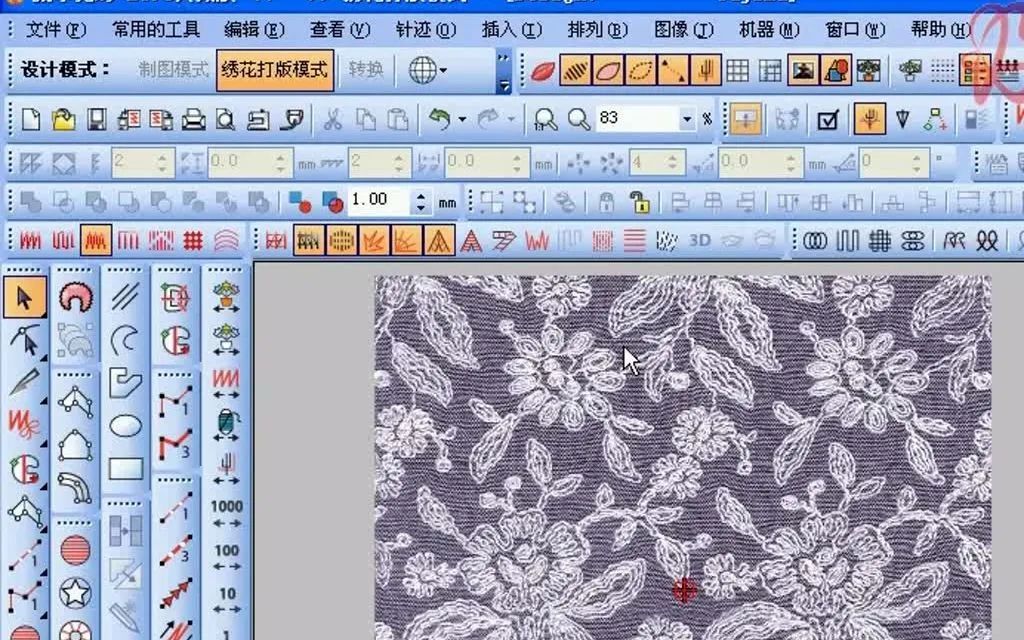1024x640 pixels.
Task: Undo the last action with green arrow
Action: (x=440, y=120)
